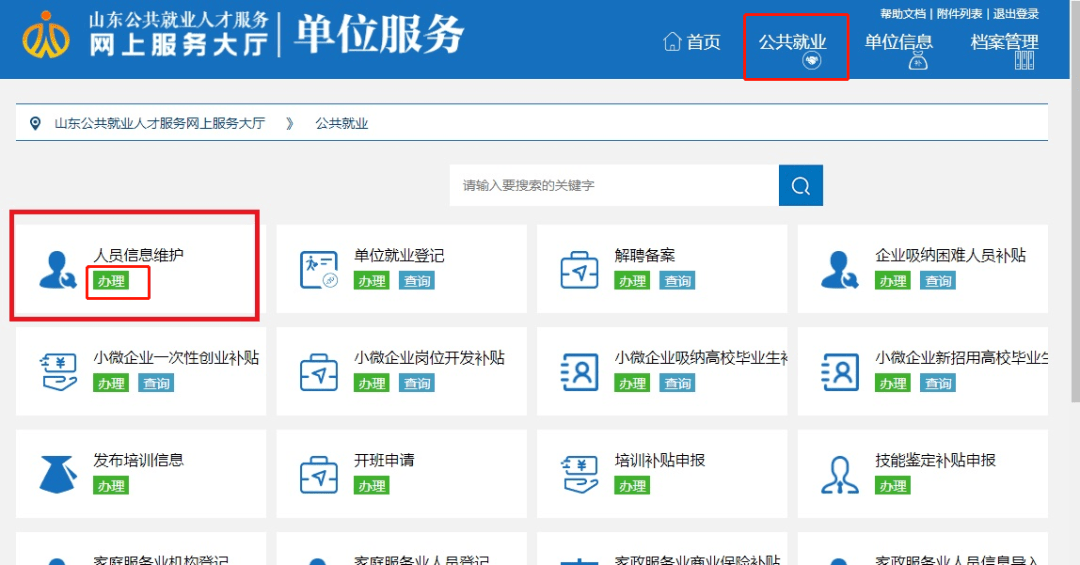Open the 档案管理 navigation tab

(1004, 42)
